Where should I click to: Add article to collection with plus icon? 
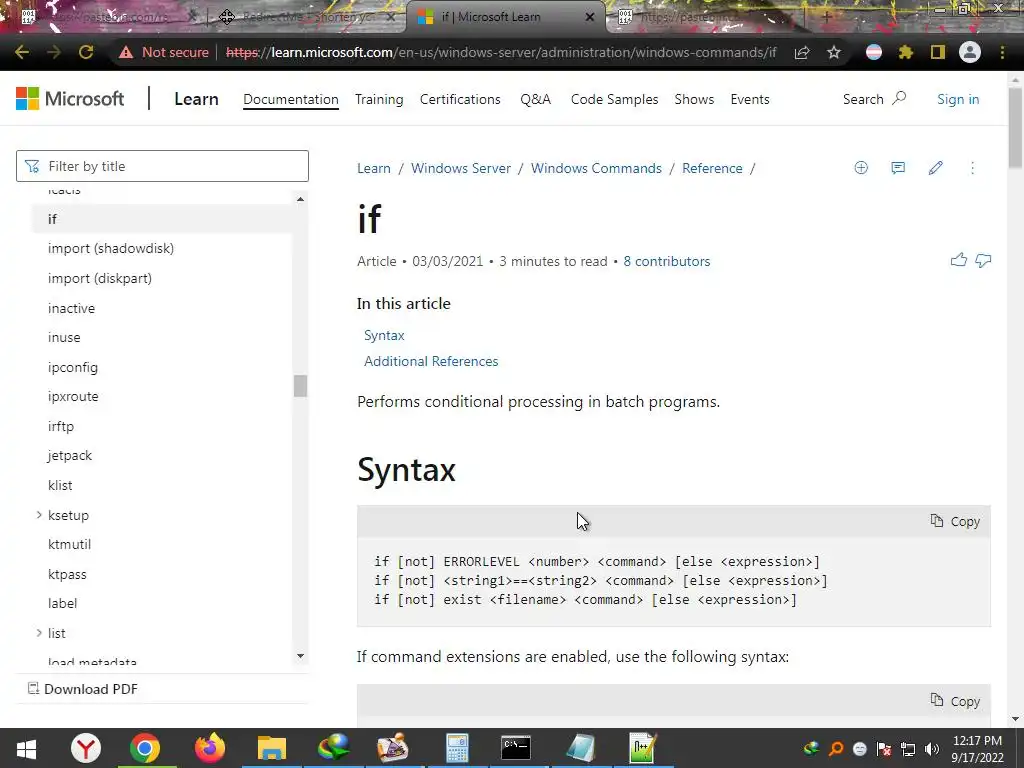coord(861,168)
